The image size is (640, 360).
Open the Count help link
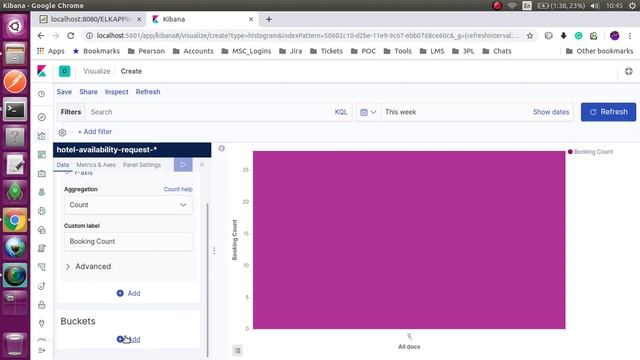pyautogui.click(x=178, y=189)
